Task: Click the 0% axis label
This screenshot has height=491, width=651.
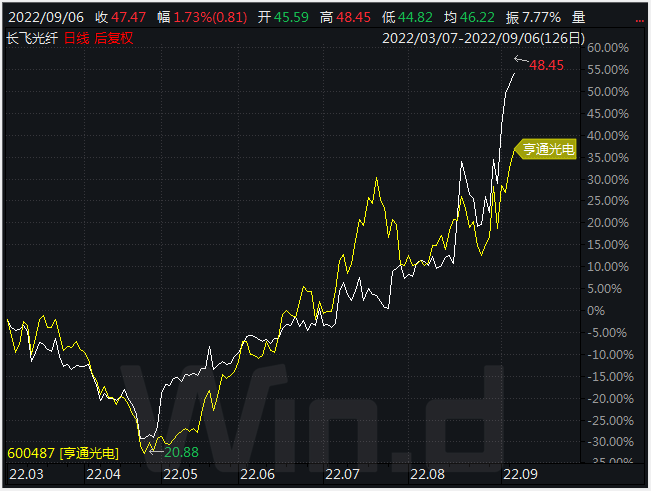Action: (596, 311)
